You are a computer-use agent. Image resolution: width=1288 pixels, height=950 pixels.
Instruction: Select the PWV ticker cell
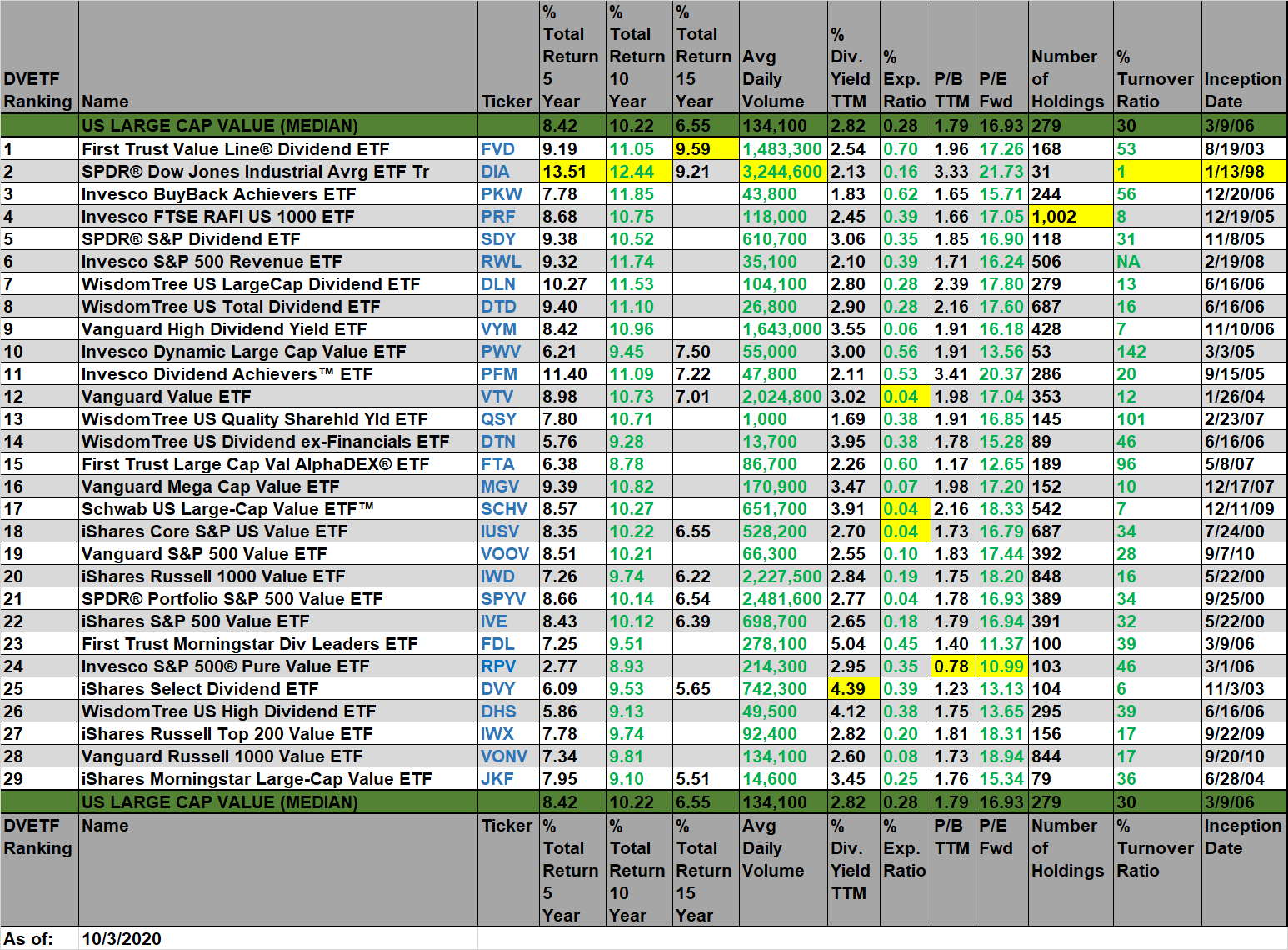[508, 352]
